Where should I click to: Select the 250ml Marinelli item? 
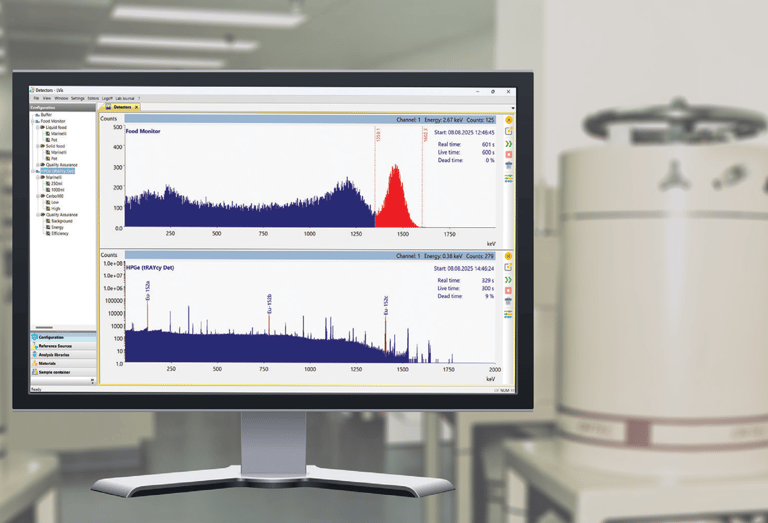pos(57,184)
